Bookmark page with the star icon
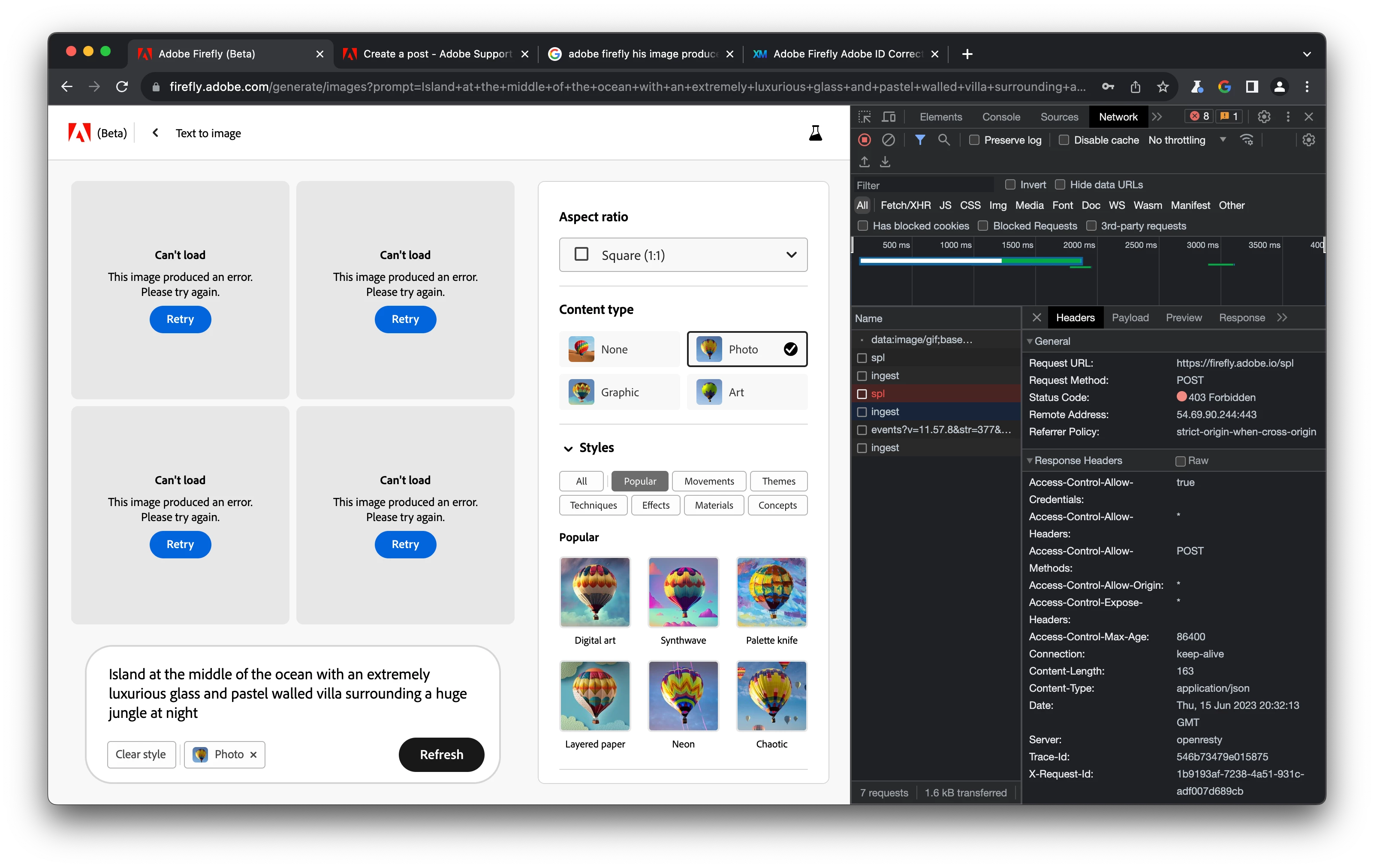The width and height of the screenshot is (1374, 868). pyautogui.click(x=1163, y=87)
